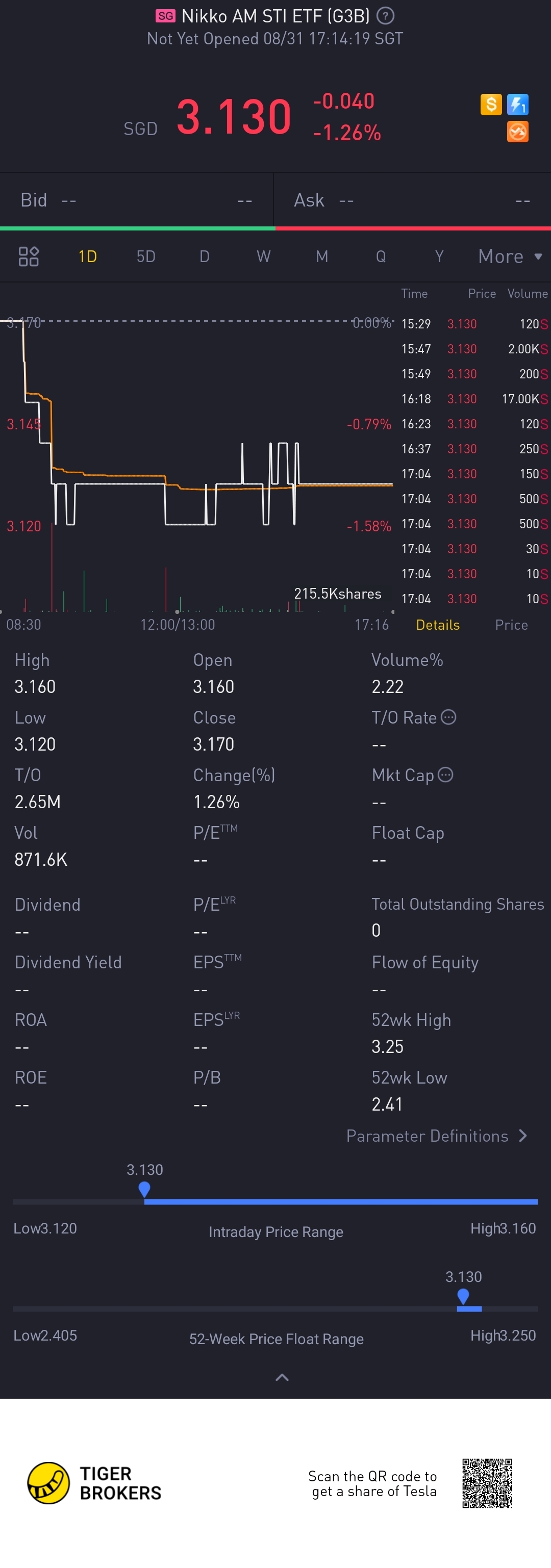The height and width of the screenshot is (1568, 551).
Task: Expand the More timeframe dropdown
Action: (x=510, y=256)
